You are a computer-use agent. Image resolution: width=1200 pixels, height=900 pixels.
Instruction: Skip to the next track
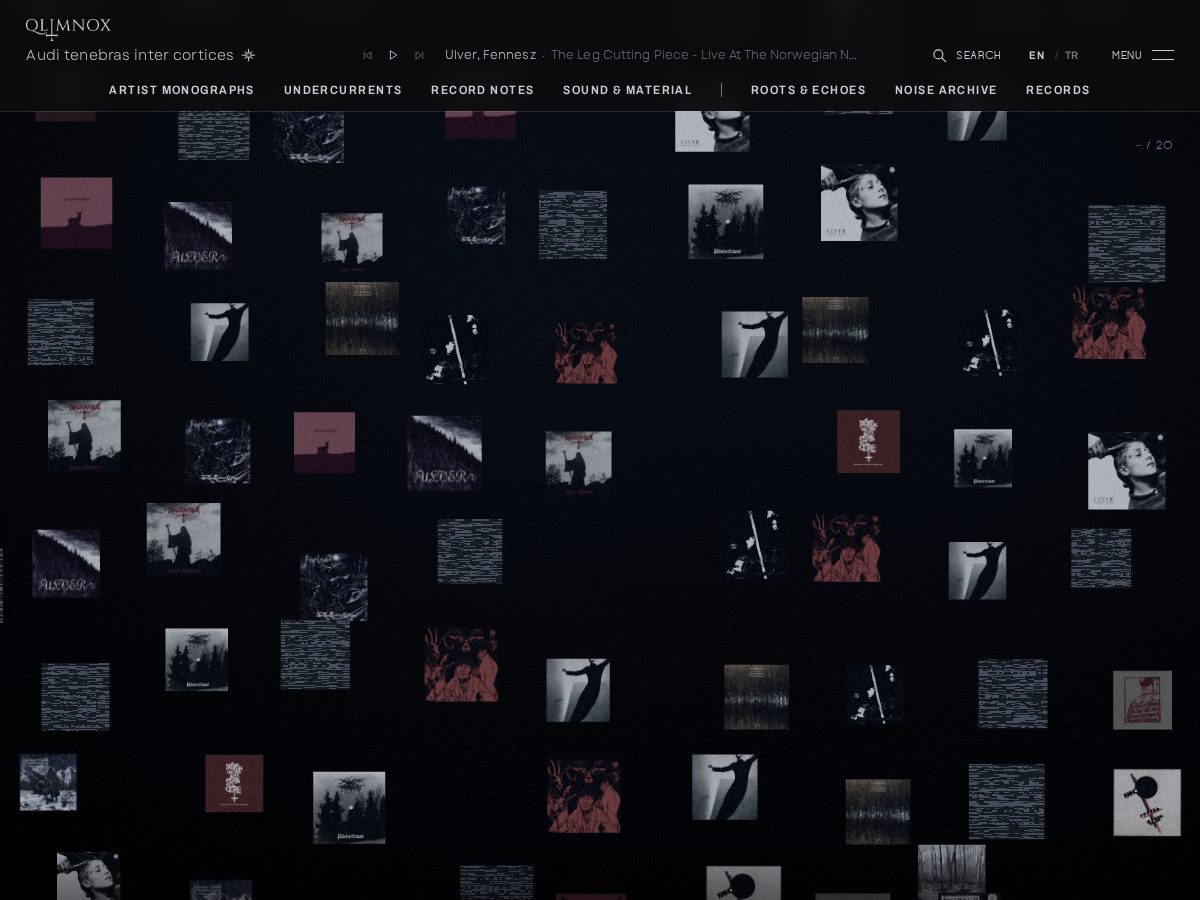pyautogui.click(x=419, y=56)
